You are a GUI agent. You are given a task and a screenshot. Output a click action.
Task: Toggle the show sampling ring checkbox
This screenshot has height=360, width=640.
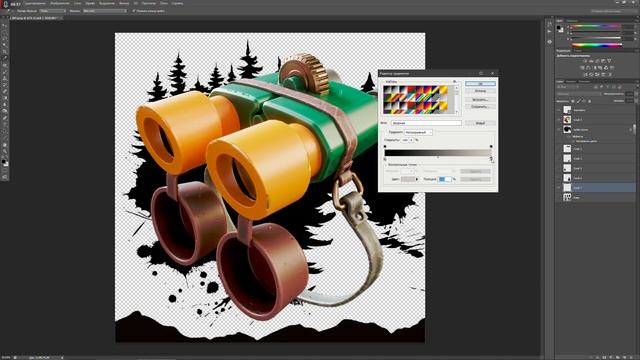click(133, 11)
